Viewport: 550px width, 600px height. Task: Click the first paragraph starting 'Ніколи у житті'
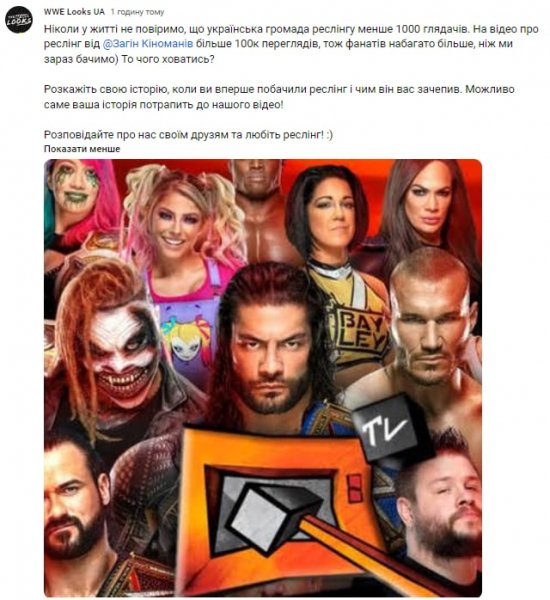pyautogui.click(x=291, y=44)
